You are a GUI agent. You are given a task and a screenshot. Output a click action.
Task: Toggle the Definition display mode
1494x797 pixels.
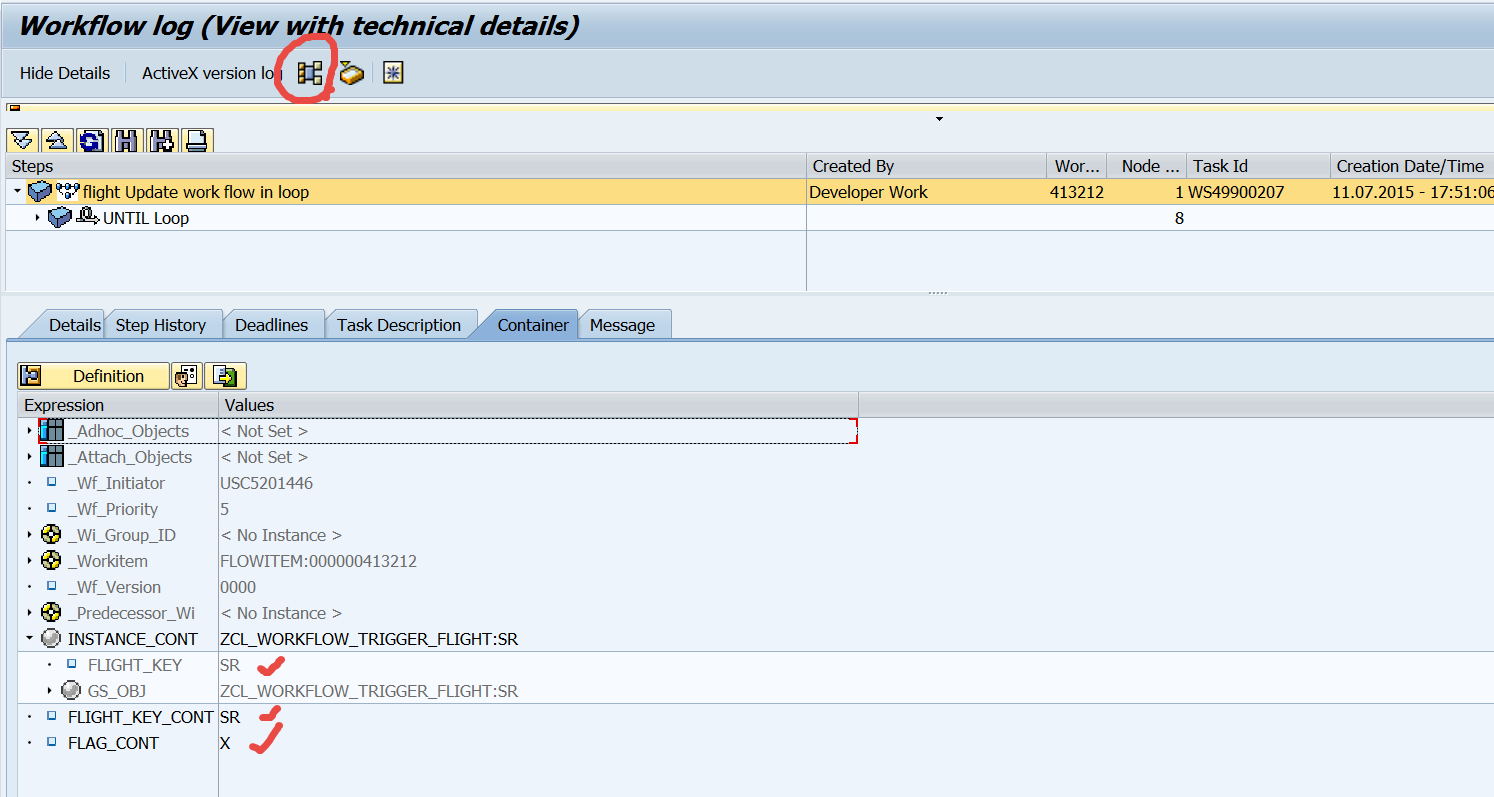point(93,375)
